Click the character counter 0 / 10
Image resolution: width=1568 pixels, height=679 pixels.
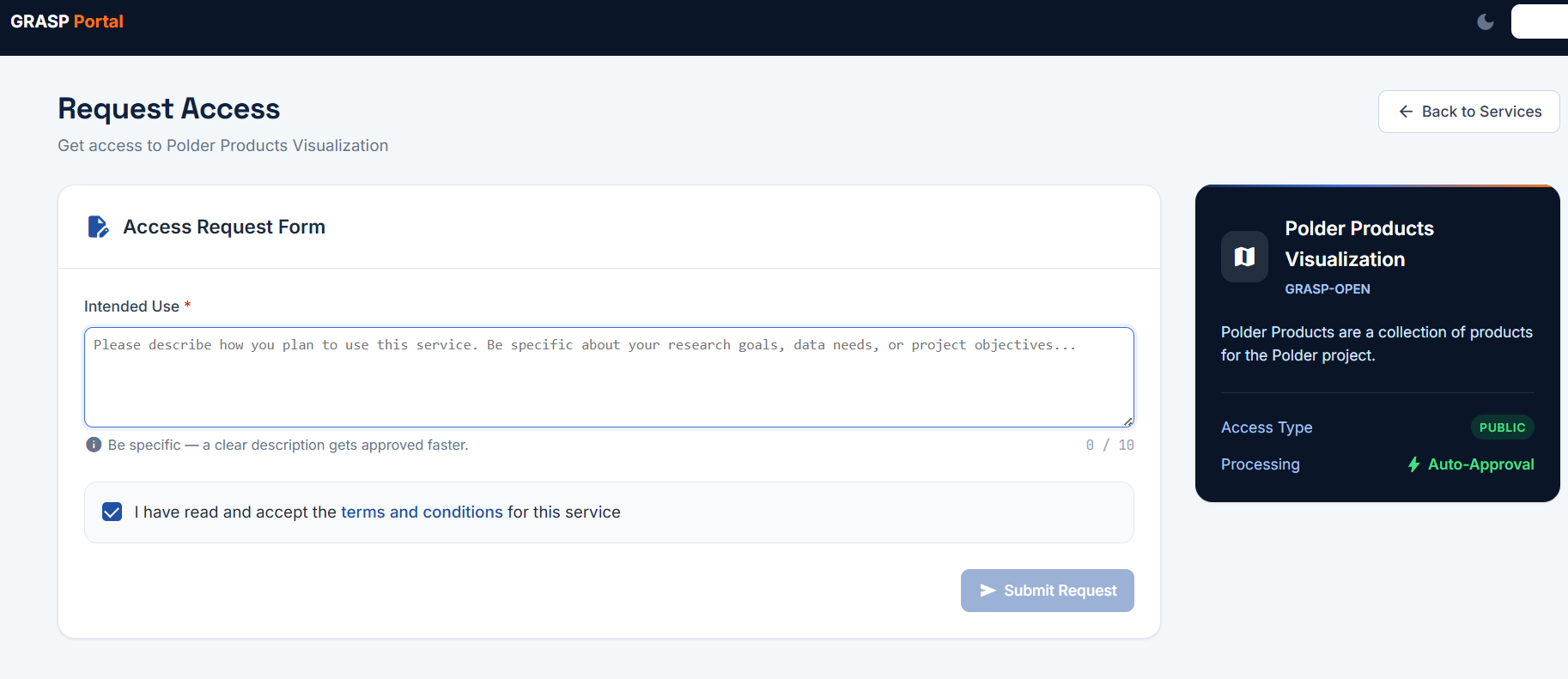(x=1109, y=445)
